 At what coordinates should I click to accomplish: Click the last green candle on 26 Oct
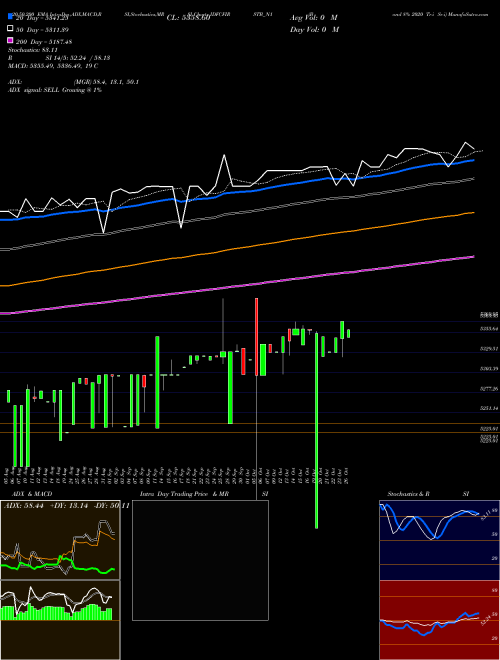pyautogui.click(x=348, y=333)
